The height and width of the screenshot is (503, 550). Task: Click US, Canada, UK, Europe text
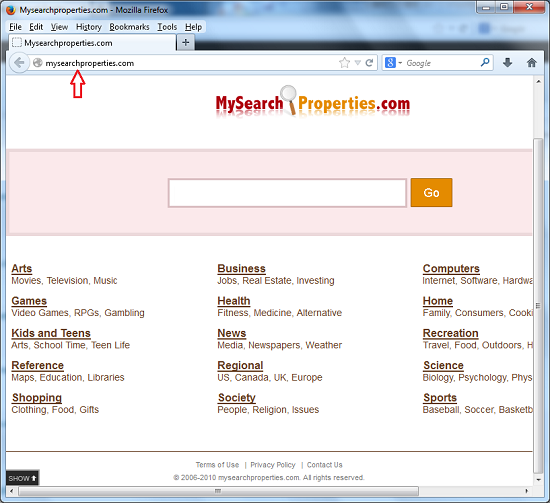(x=270, y=377)
